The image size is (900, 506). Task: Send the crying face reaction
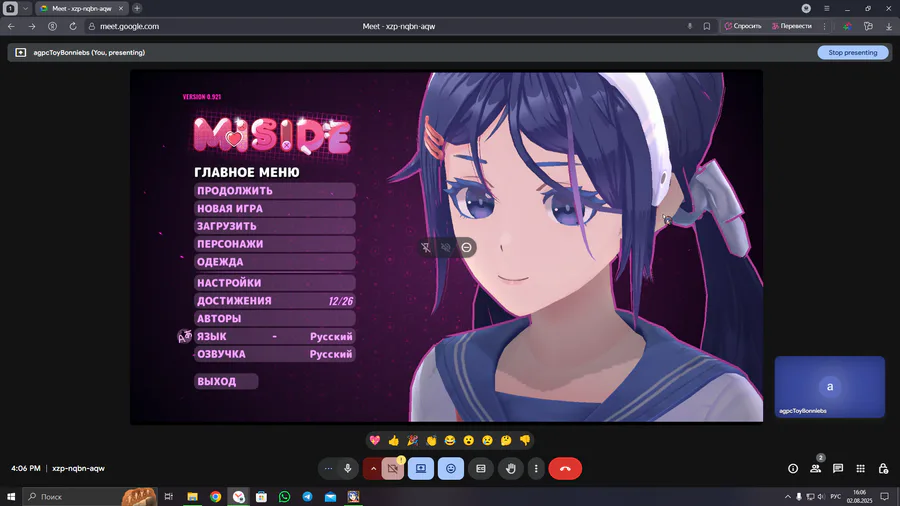pyautogui.click(x=487, y=440)
